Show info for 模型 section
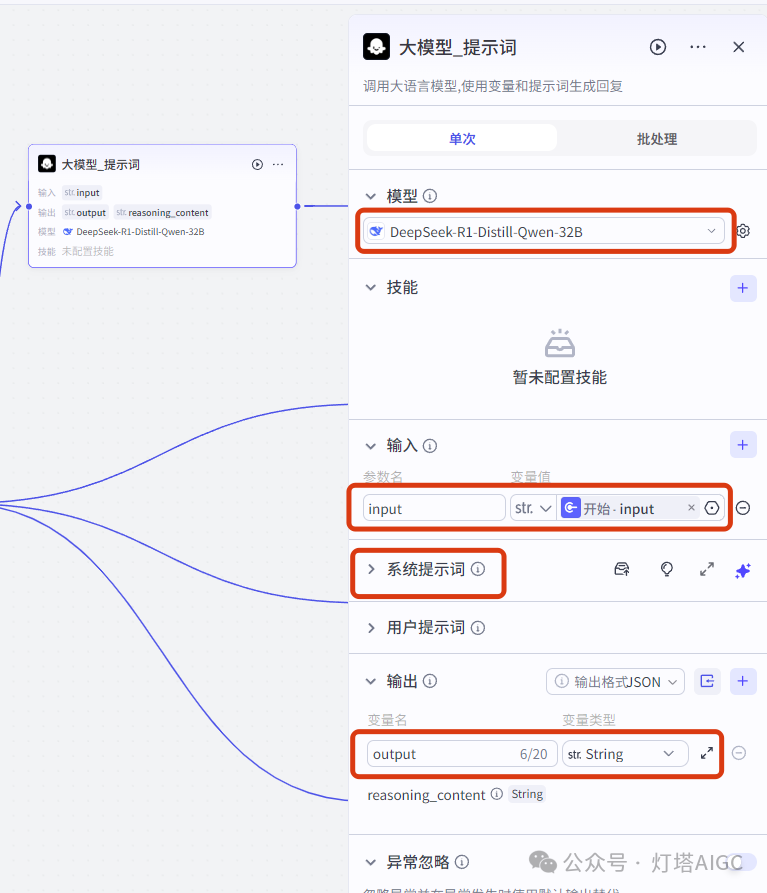 430,196
